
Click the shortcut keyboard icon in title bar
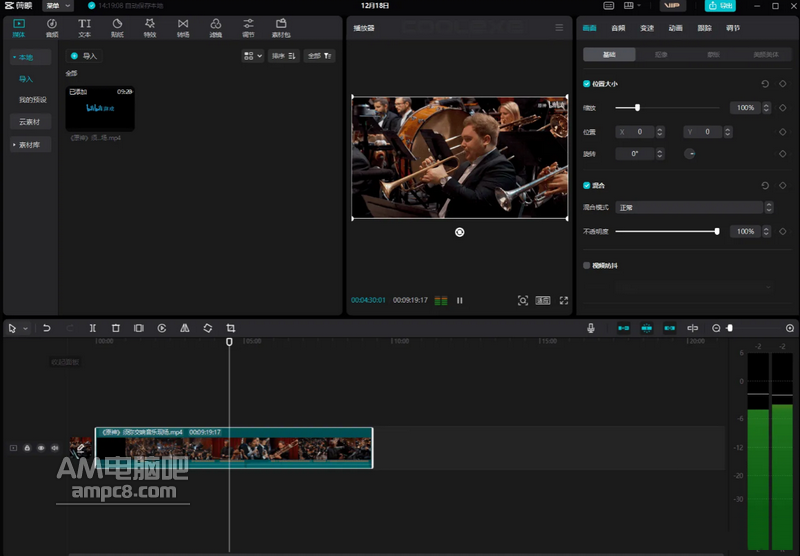click(609, 6)
